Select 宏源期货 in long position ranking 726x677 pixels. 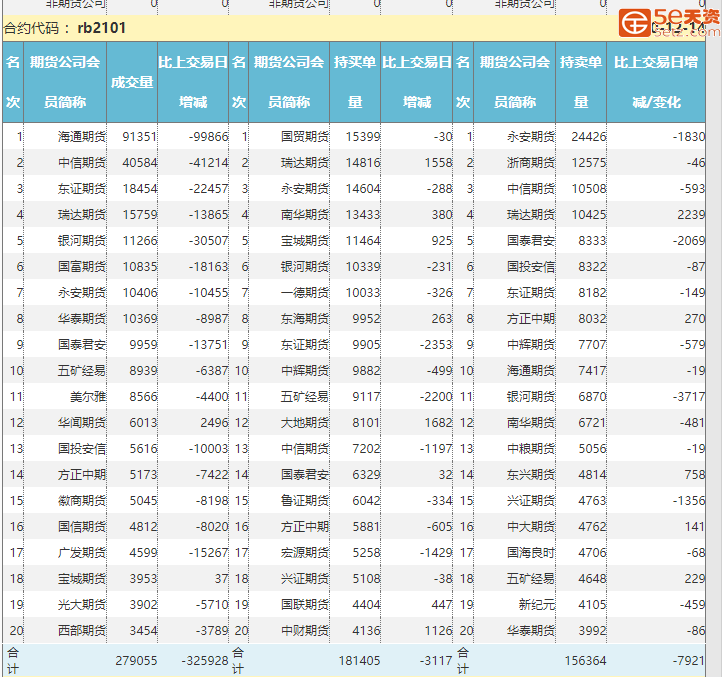tap(305, 552)
